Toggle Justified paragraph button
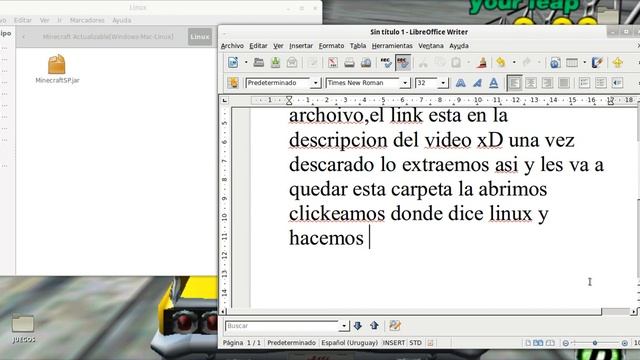640x360 pixels. (564, 83)
